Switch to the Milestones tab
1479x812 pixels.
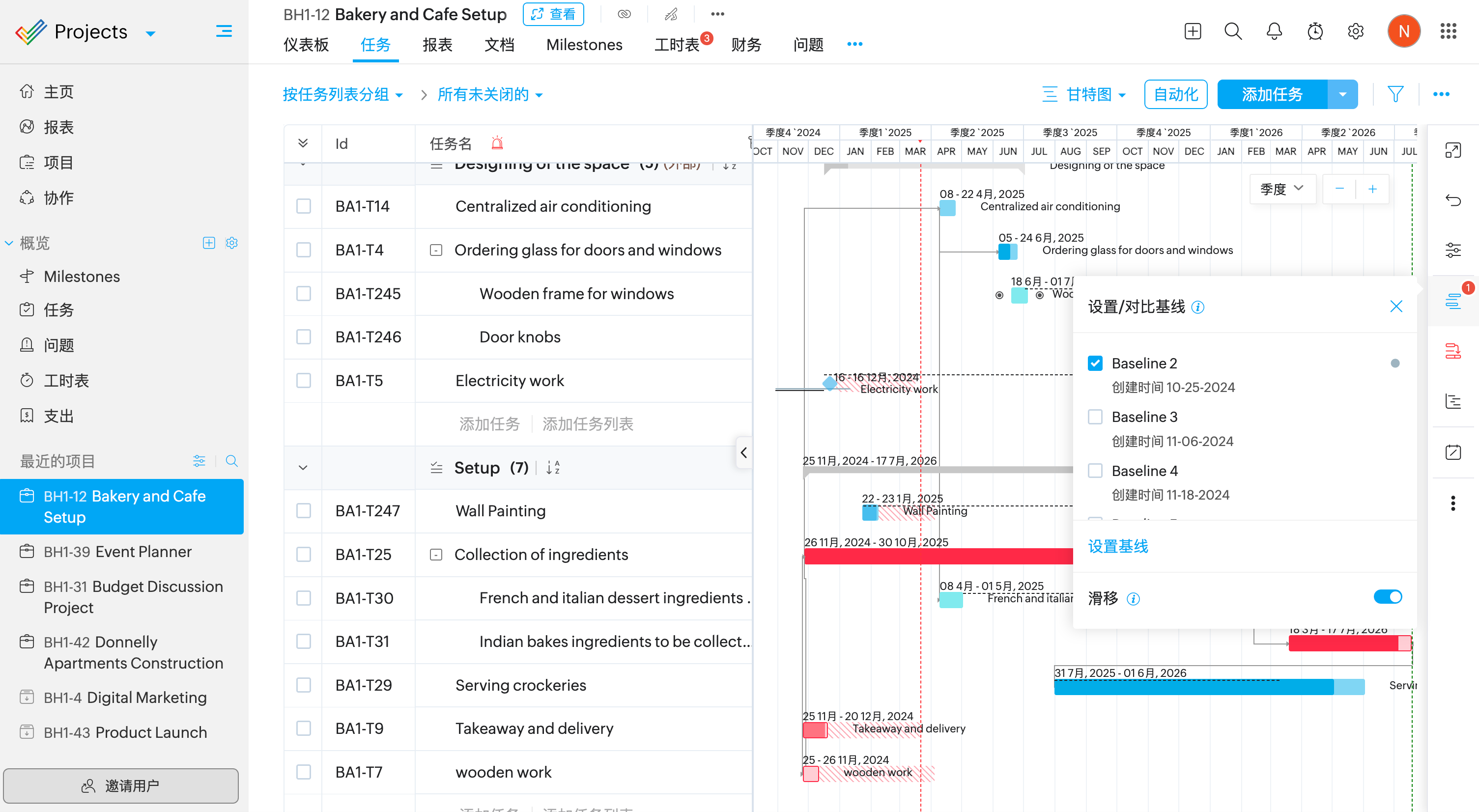584,45
